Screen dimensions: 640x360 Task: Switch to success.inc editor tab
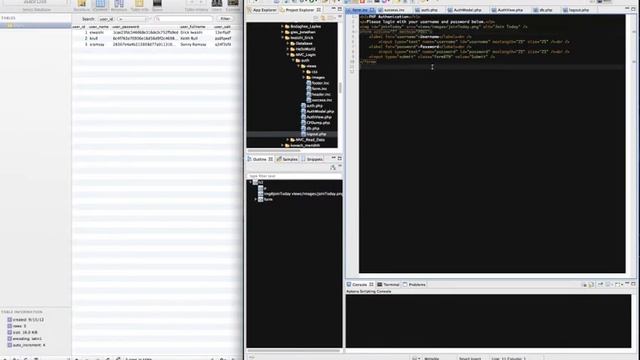click(391, 10)
